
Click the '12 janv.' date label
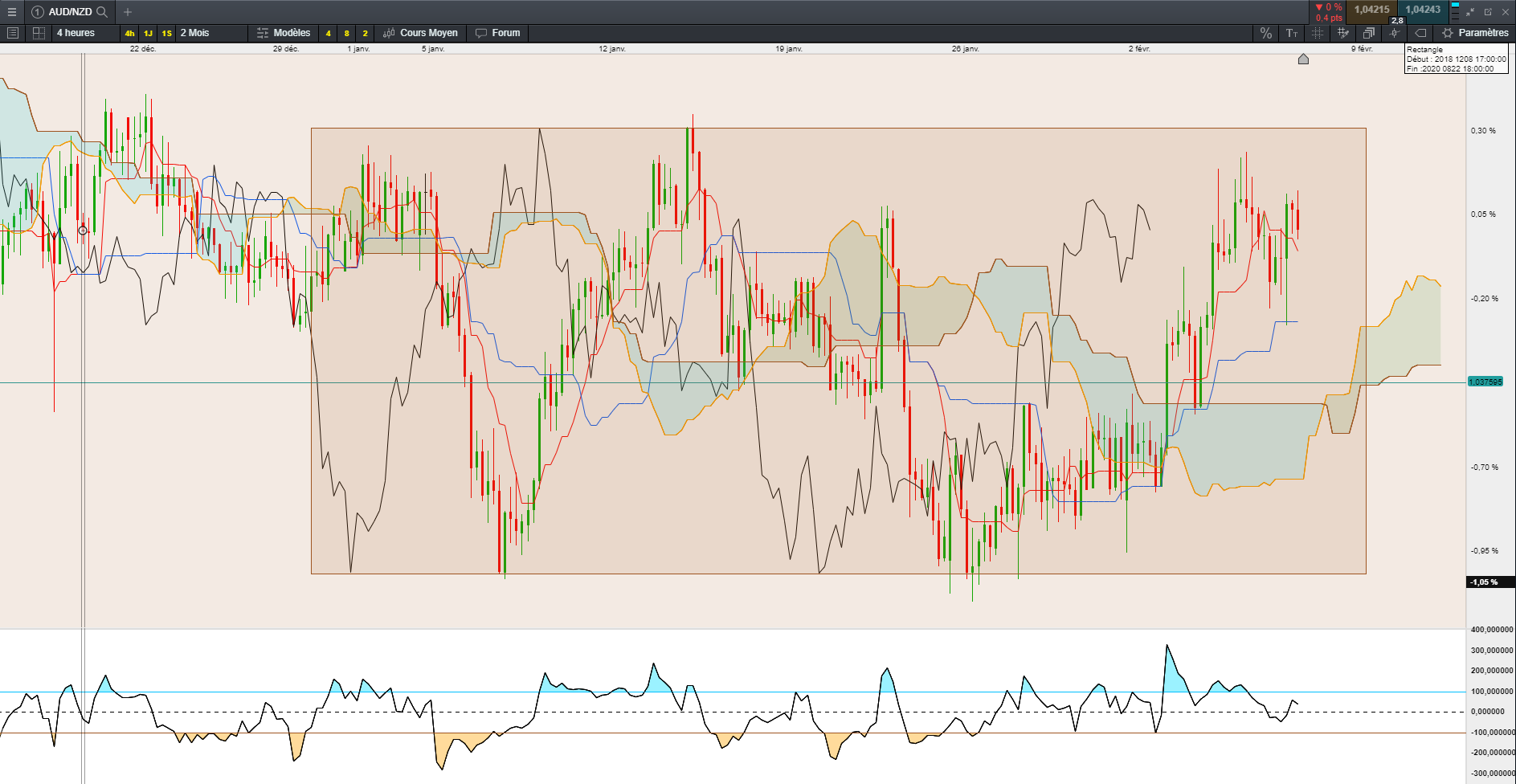click(612, 49)
